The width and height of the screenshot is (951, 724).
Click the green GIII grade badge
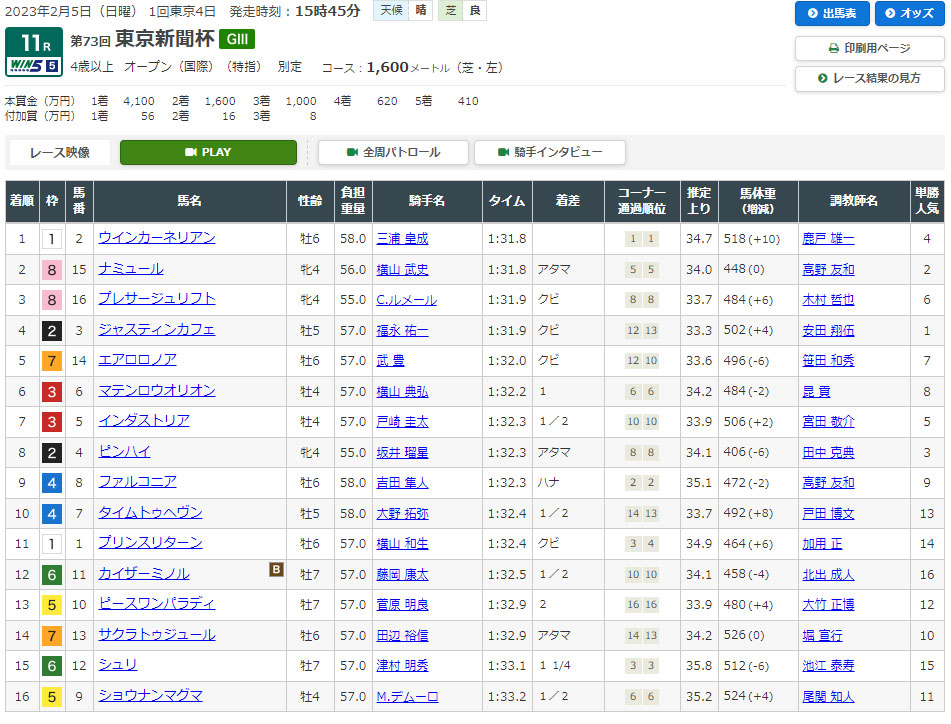pos(237,39)
